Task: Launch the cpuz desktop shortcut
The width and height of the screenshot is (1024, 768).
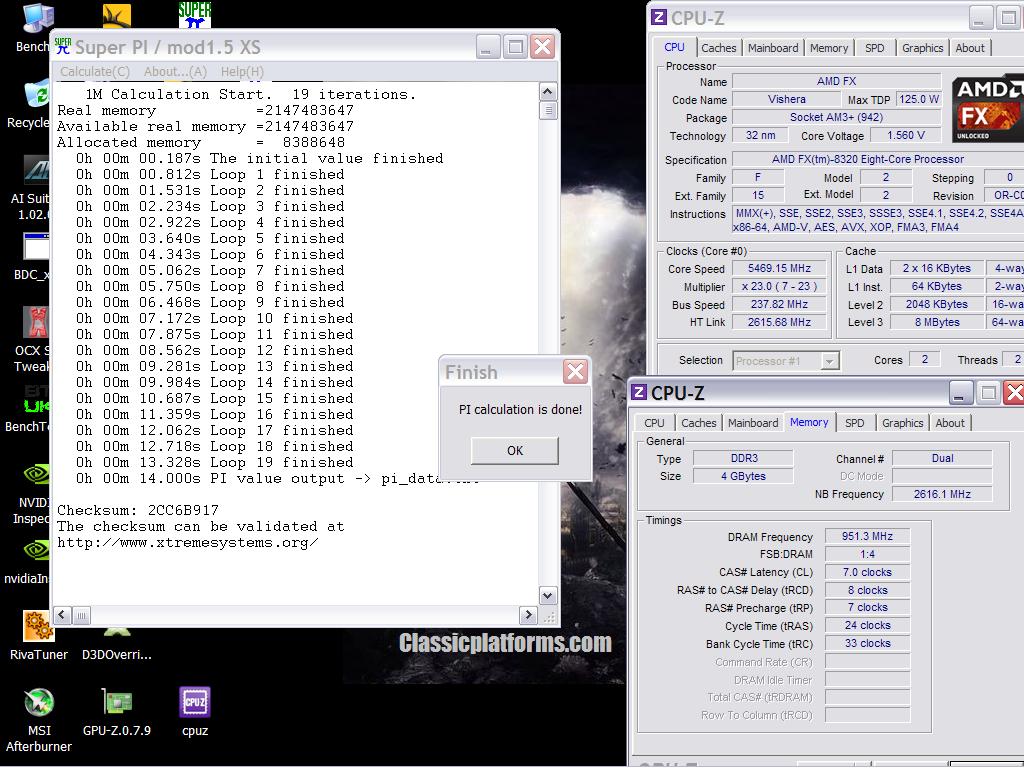Action: pyautogui.click(x=195, y=712)
